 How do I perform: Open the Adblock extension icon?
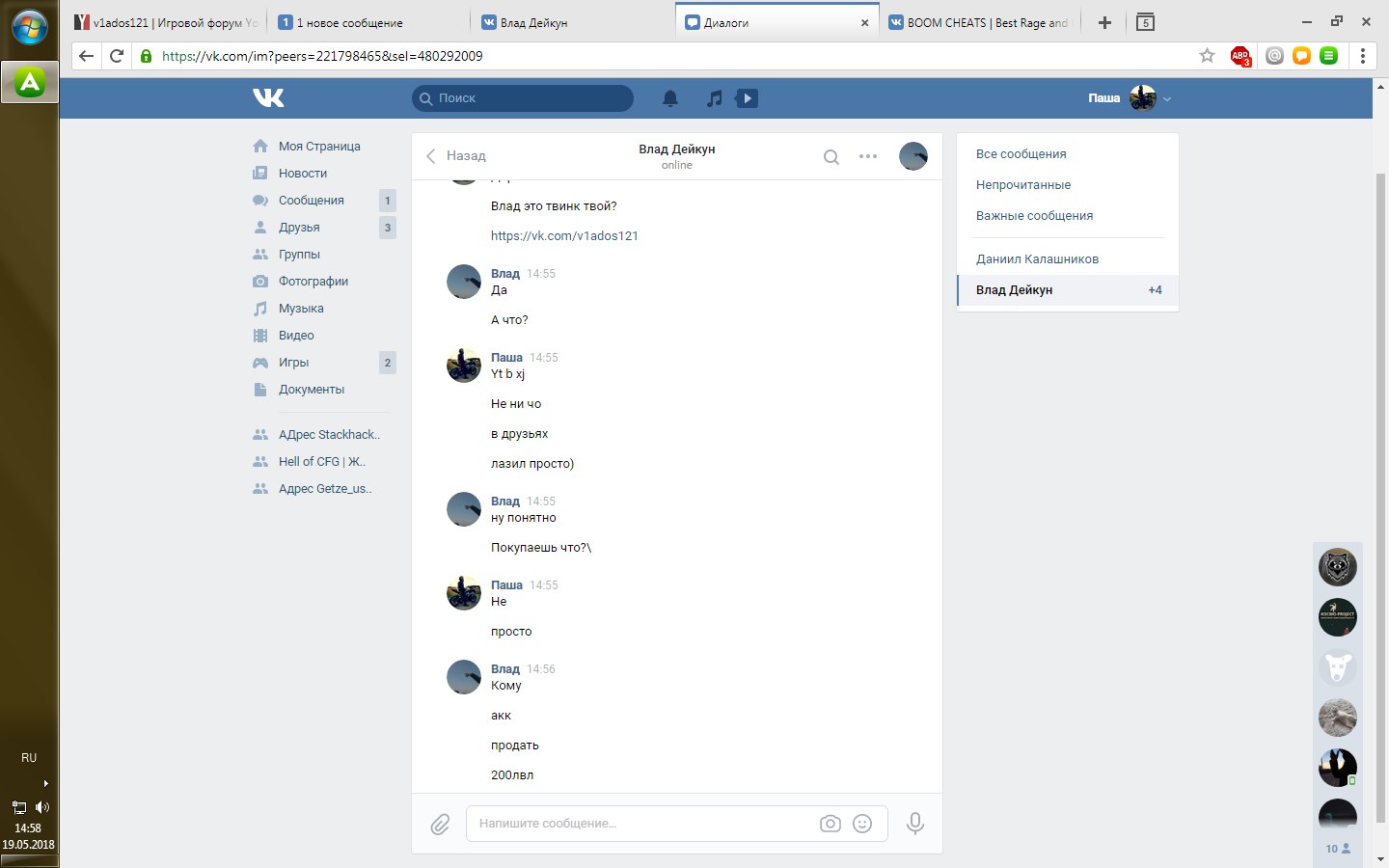pos(1240,56)
